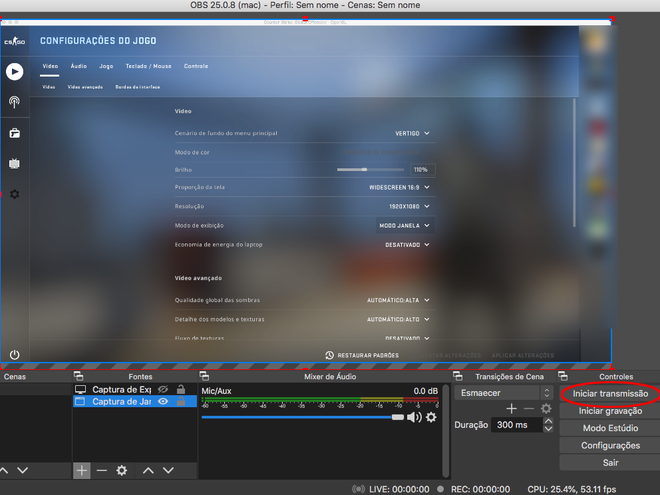The width and height of the screenshot is (660, 495).
Task: Switch to the CS:GO Vídeo tab
Action: 50,66
